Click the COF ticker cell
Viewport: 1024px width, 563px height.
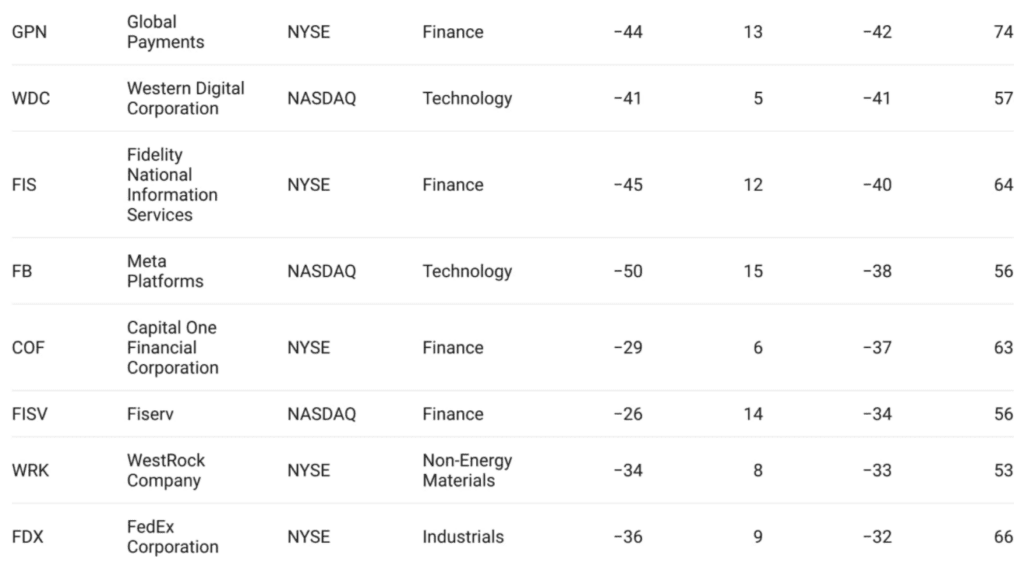click(28, 348)
